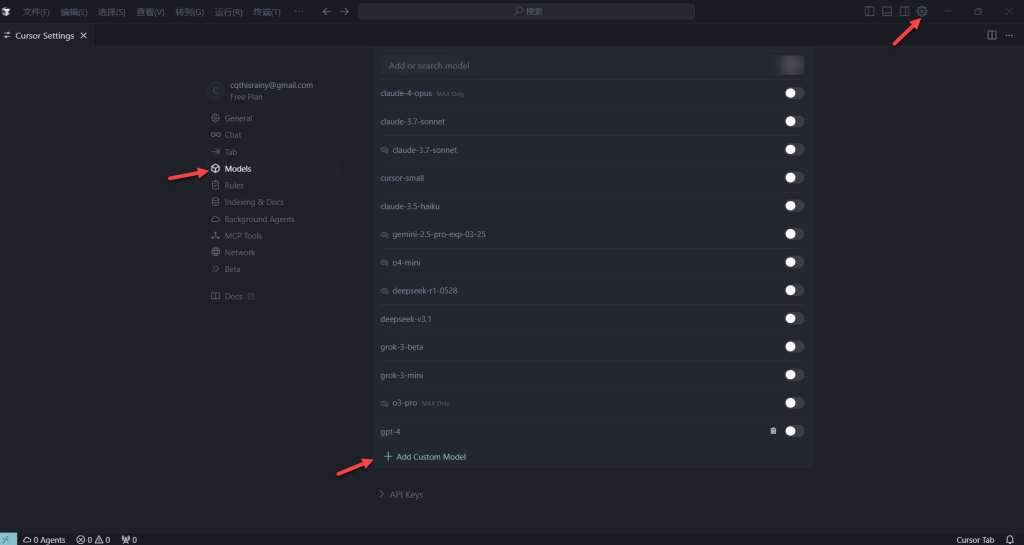Screen dimensions: 1024x545
Task: Click the thinking icon beside deepseek-r1-0528
Action: tap(384, 290)
